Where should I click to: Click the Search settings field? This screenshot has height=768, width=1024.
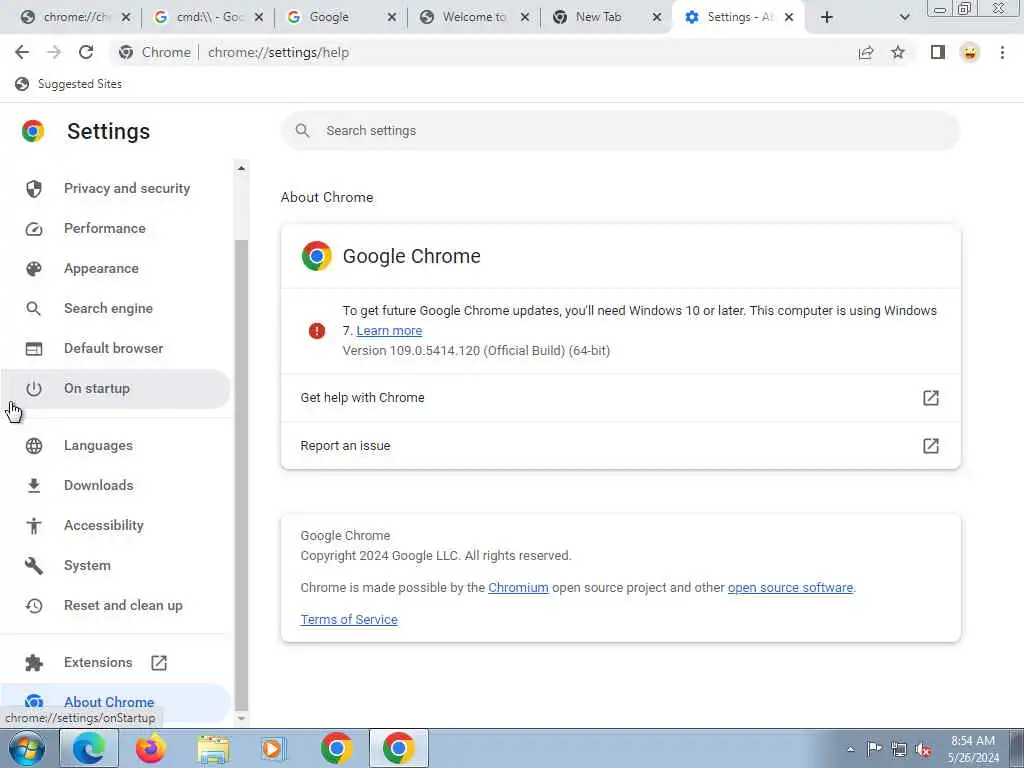[x=620, y=131]
